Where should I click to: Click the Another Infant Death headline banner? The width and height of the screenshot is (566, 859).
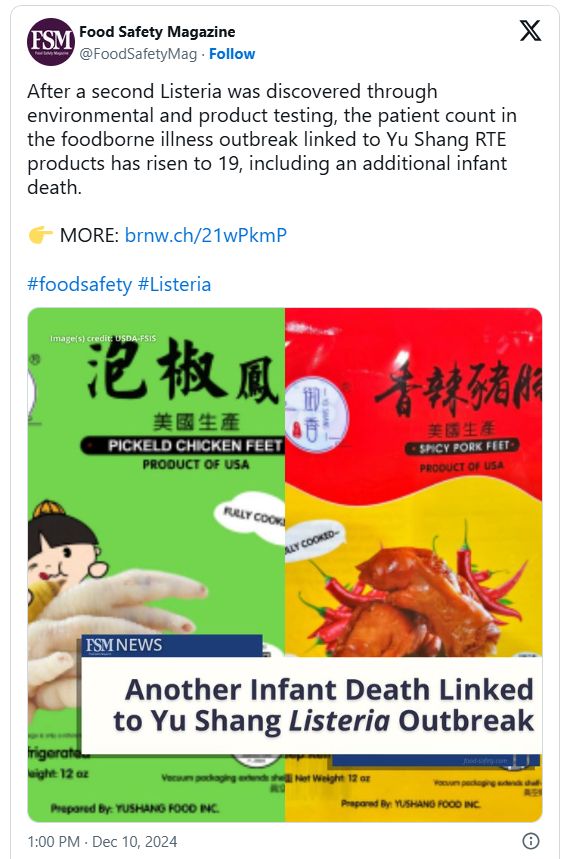(x=312, y=705)
